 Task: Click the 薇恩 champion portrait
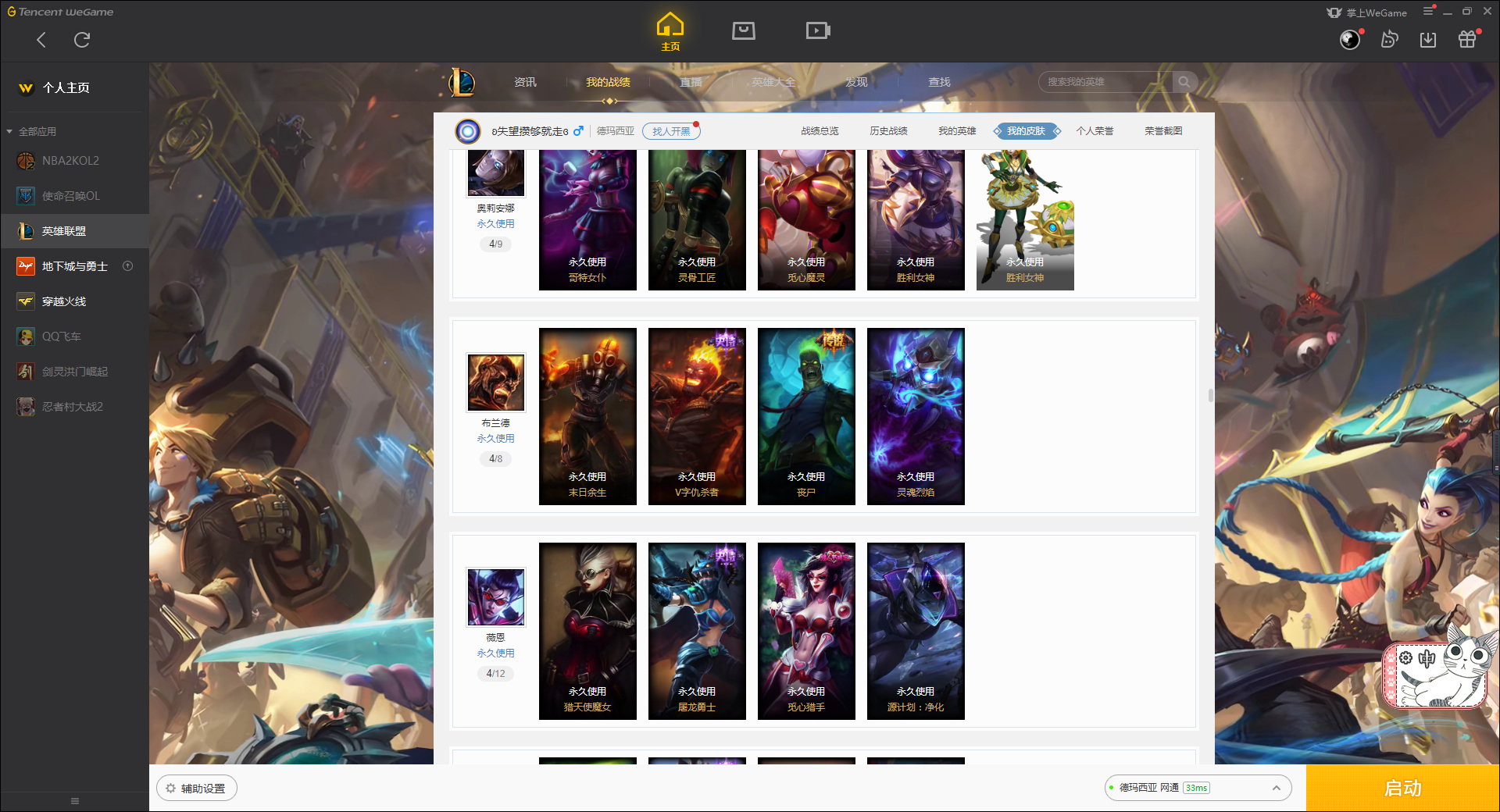click(496, 597)
